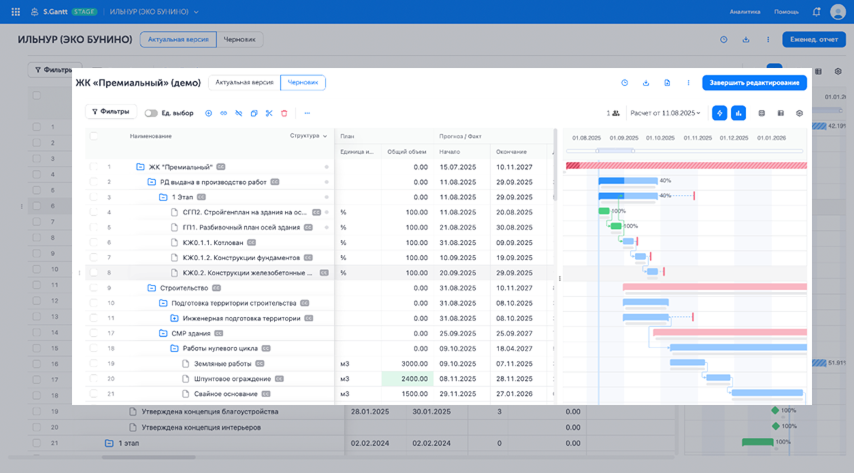Switch to the 'Актуальная версия' tab
The height and width of the screenshot is (473, 854).
coord(244,83)
